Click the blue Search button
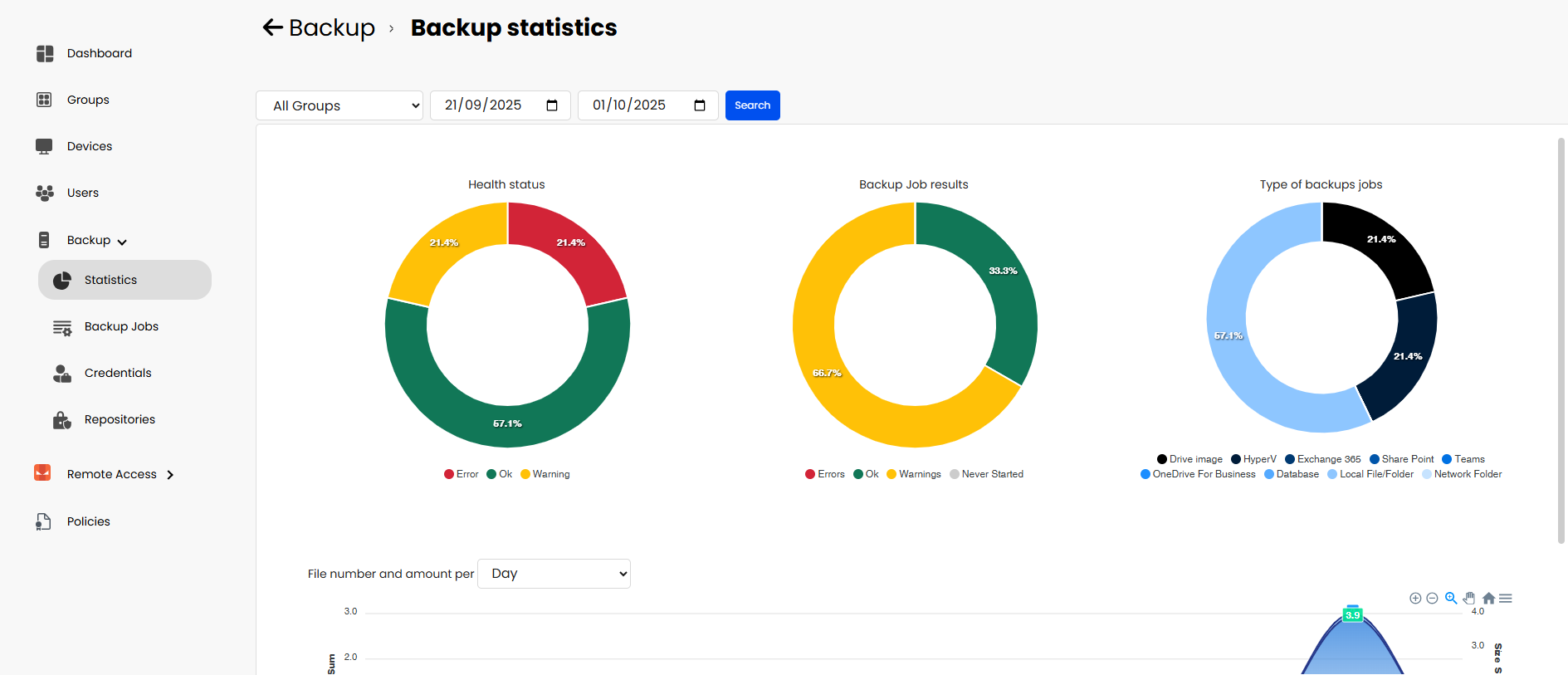The image size is (1568, 675). pyautogui.click(x=752, y=105)
